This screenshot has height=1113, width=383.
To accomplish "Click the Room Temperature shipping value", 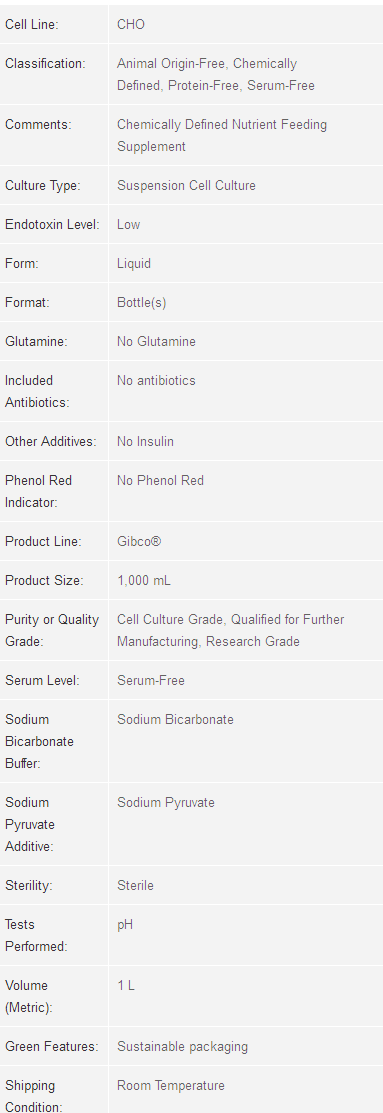I will 171,1086.
